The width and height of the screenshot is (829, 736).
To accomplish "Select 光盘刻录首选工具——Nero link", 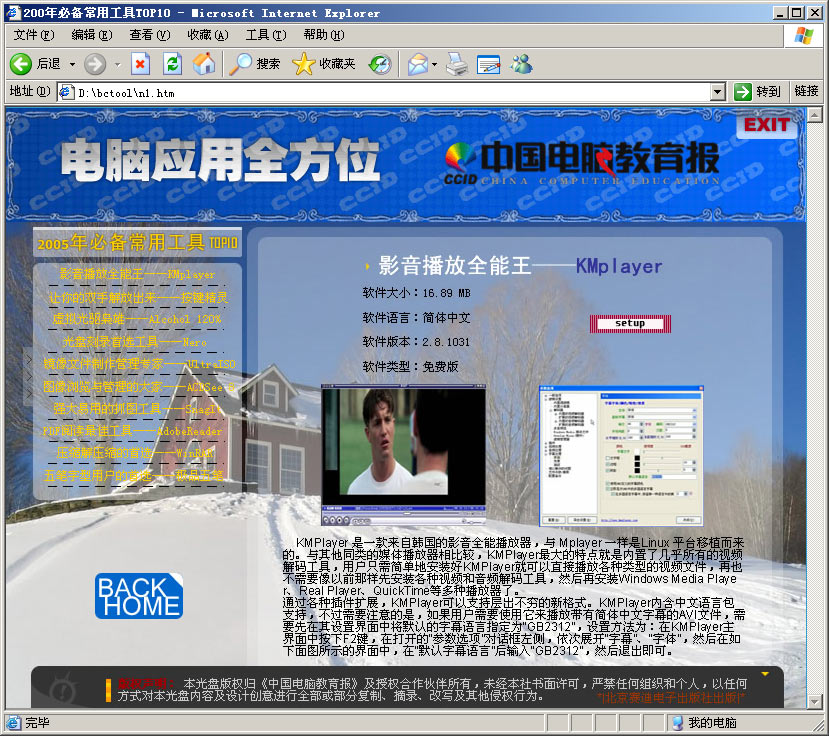I will (x=135, y=342).
